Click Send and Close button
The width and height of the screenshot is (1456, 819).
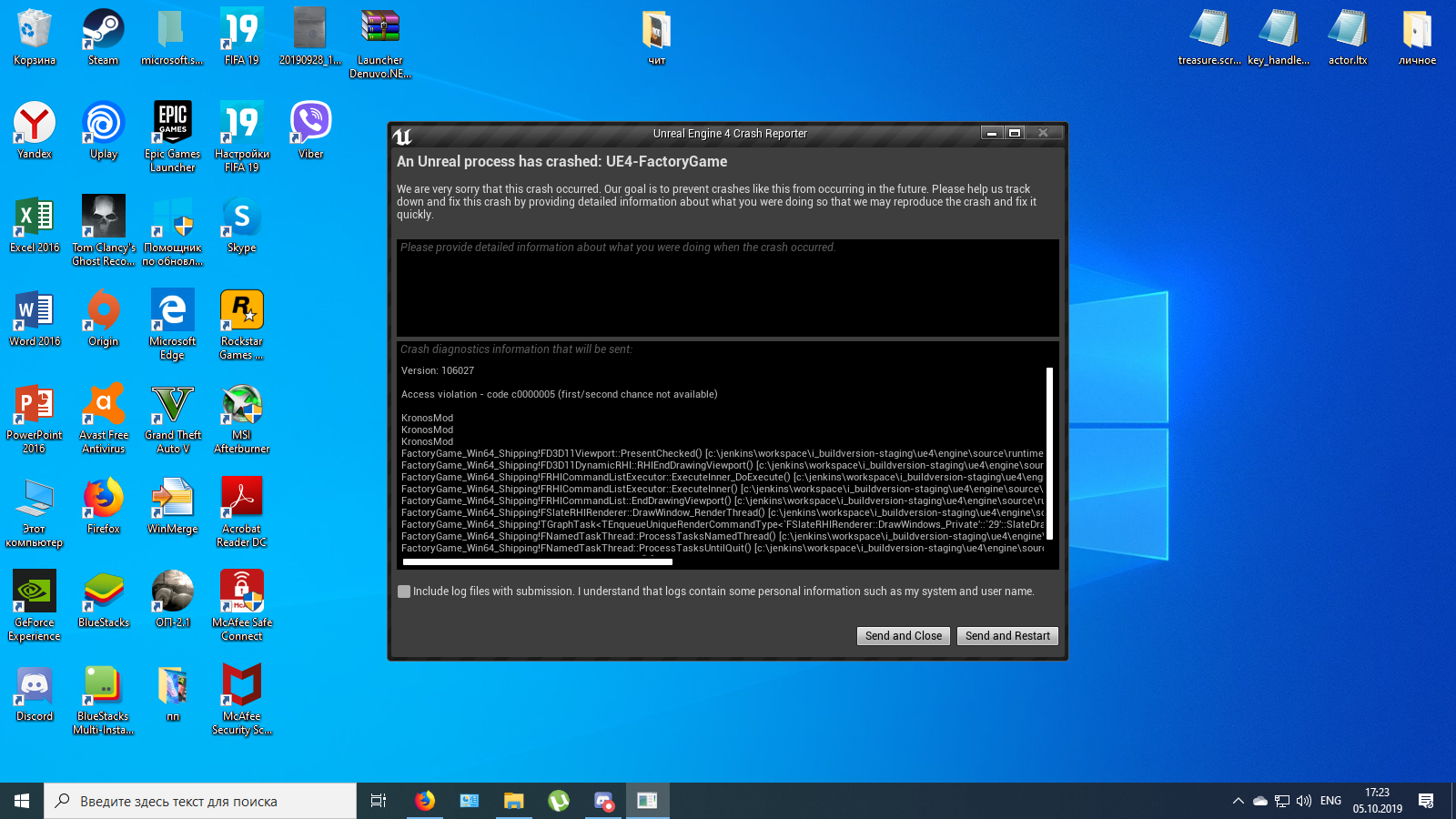click(903, 636)
